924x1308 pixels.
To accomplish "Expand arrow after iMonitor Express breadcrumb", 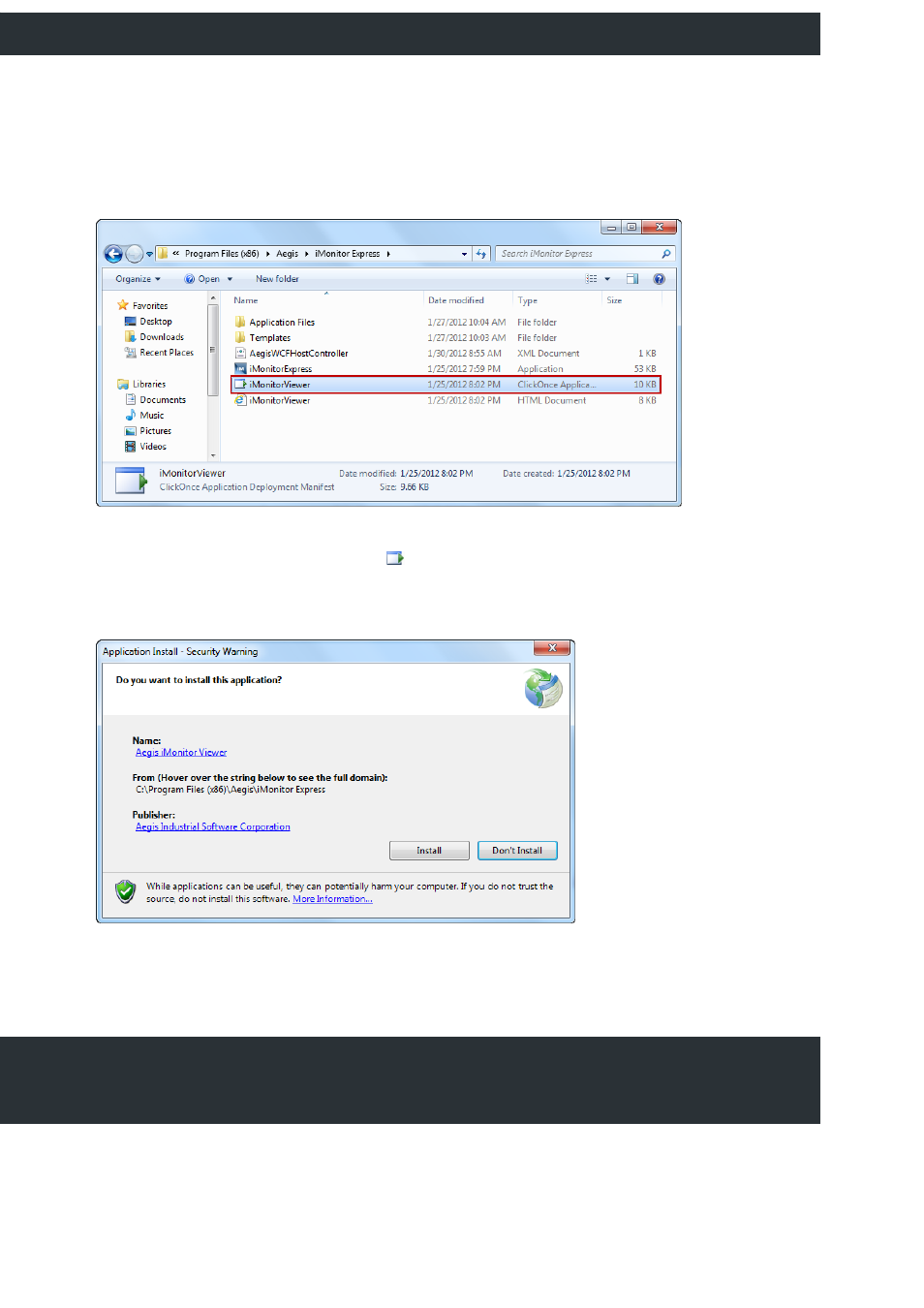I will pos(388,254).
